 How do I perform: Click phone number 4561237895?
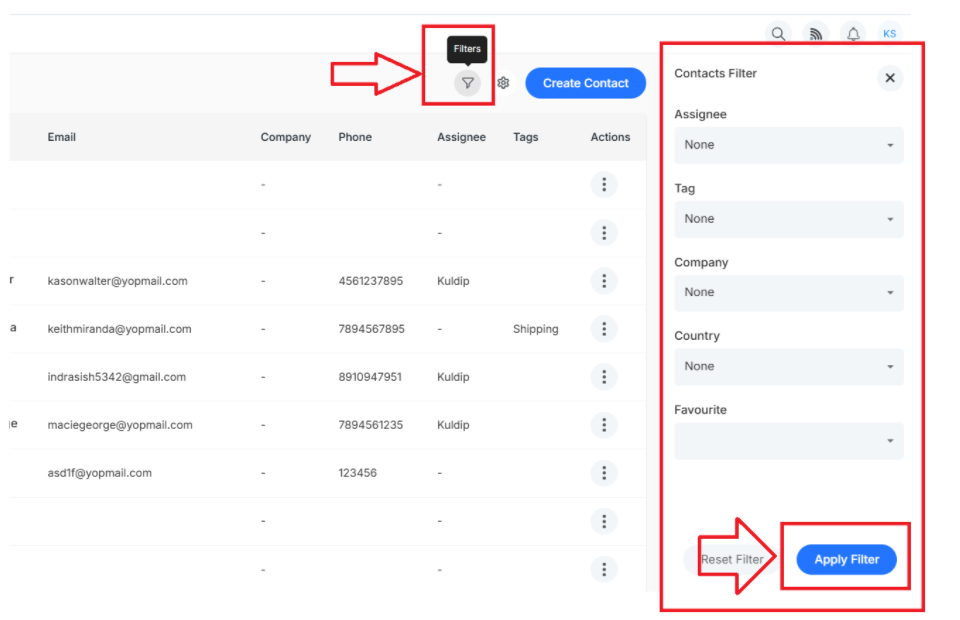pos(371,281)
